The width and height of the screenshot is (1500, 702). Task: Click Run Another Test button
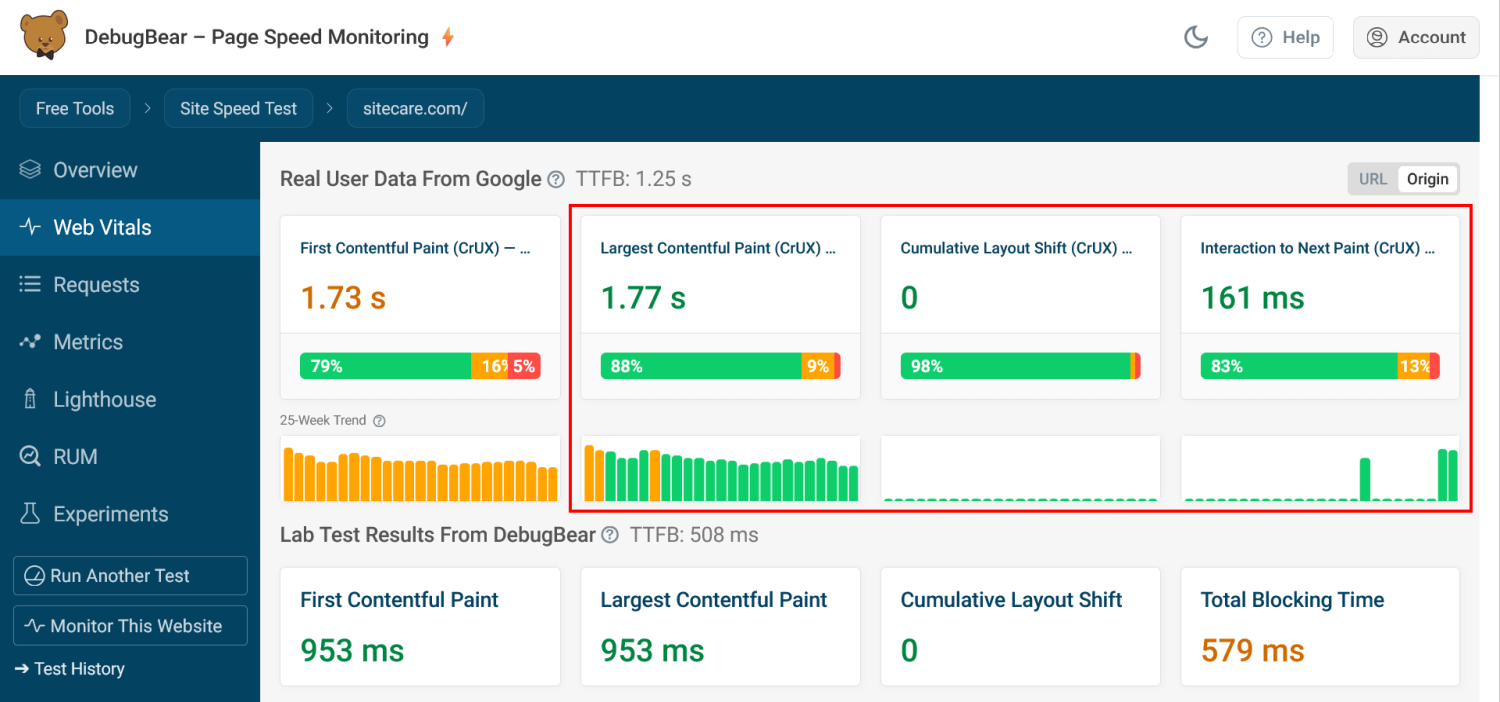click(130, 576)
